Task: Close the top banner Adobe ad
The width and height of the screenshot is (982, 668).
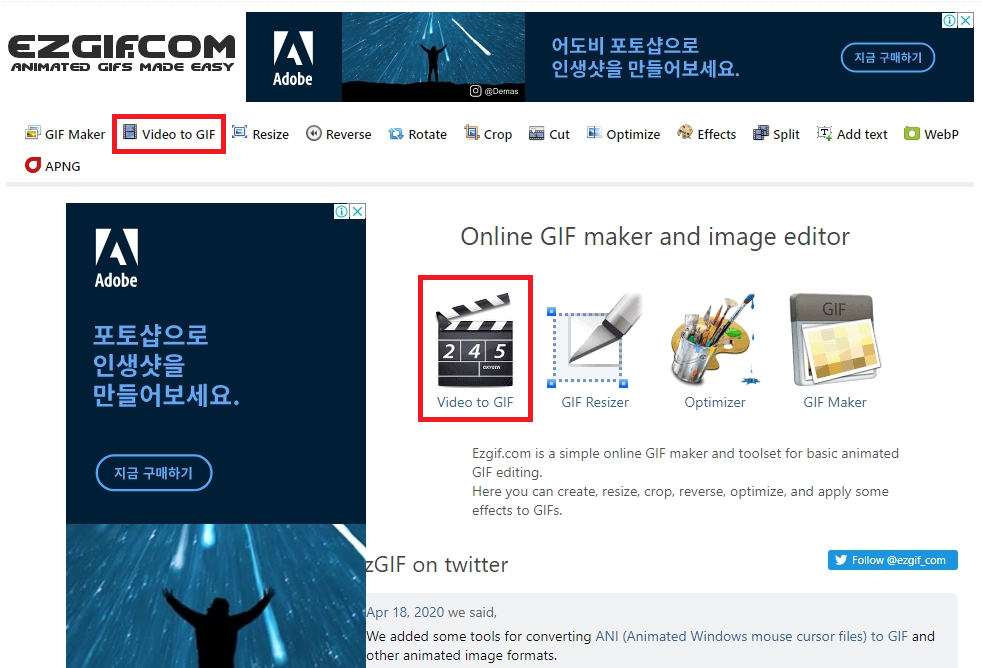Action: 966,20
